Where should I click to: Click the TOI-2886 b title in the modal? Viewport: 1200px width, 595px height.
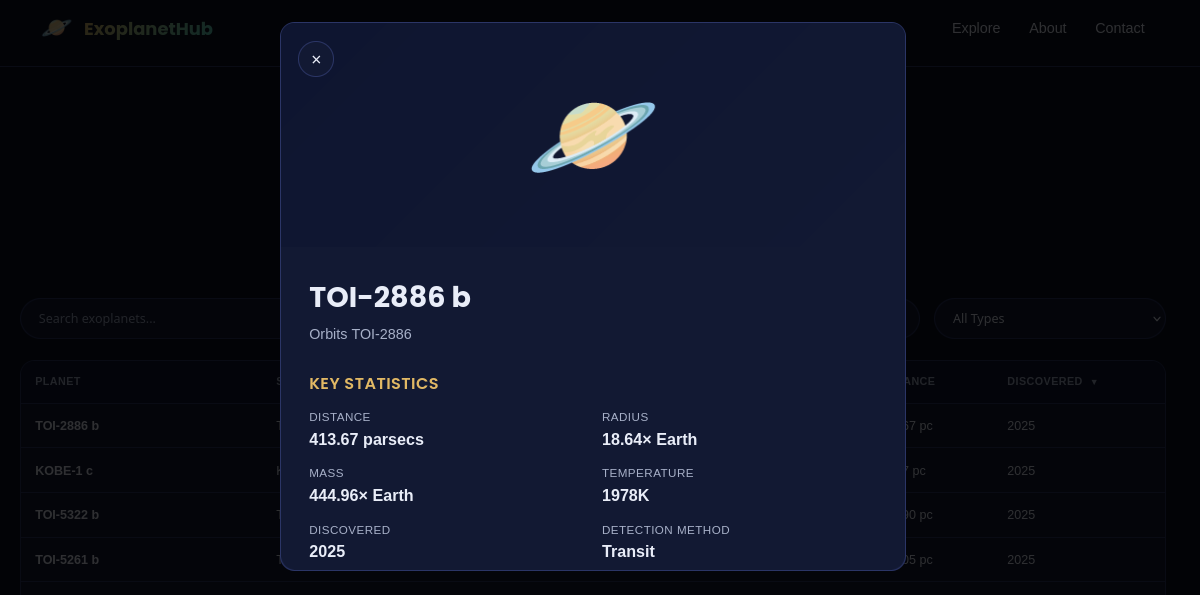click(x=390, y=297)
